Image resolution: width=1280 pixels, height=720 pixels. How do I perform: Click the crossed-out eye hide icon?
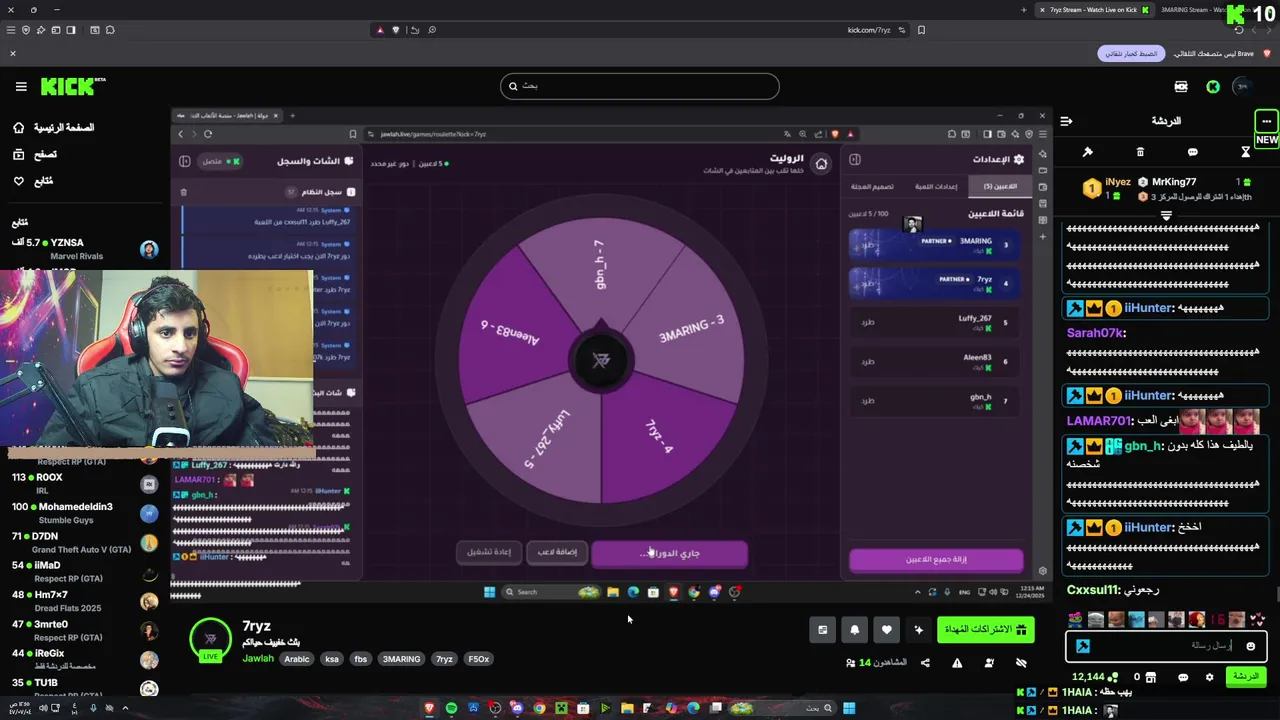pyautogui.click(x=1021, y=662)
